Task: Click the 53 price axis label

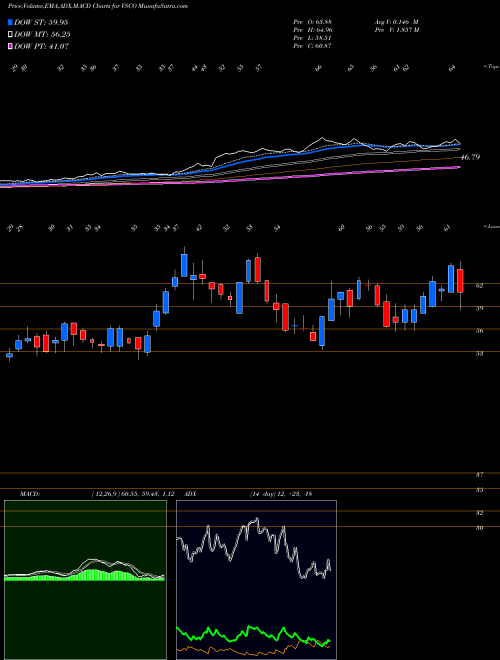Action: [x=479, y=354]
